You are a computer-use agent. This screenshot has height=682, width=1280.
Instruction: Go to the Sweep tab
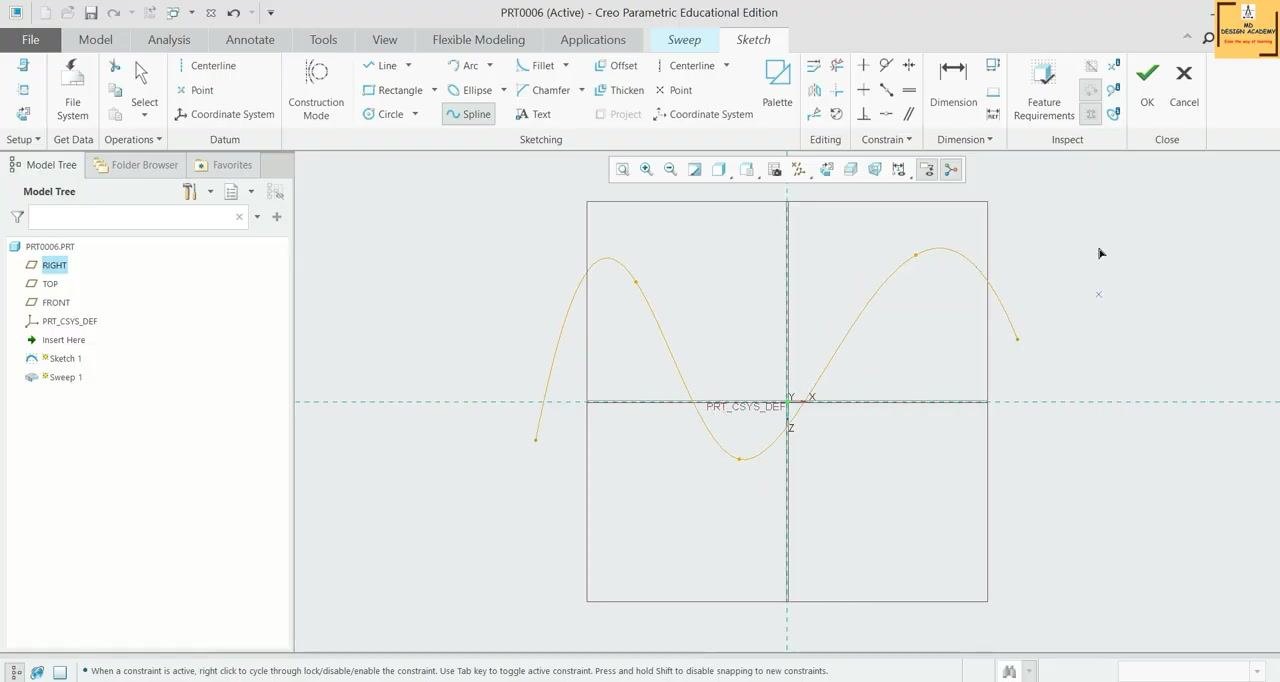[x=684, y=40]
